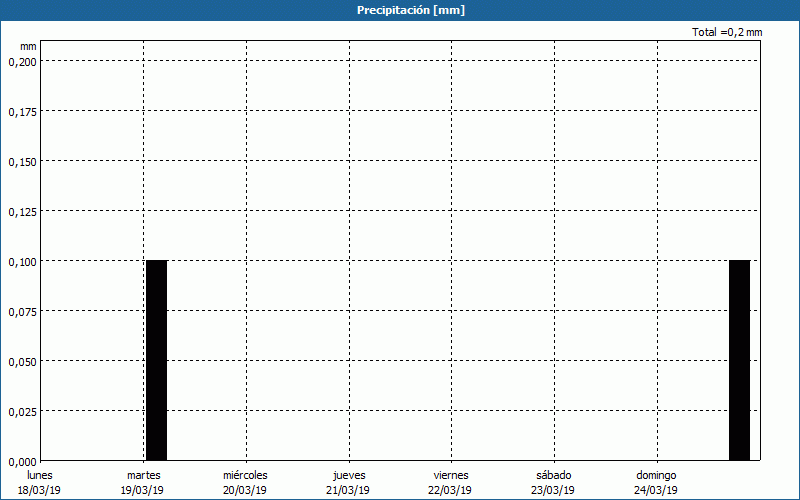Viewport: 800px width, 500px height.
Task: Click the 0,075 y-axis value
Action: point(23,312)
